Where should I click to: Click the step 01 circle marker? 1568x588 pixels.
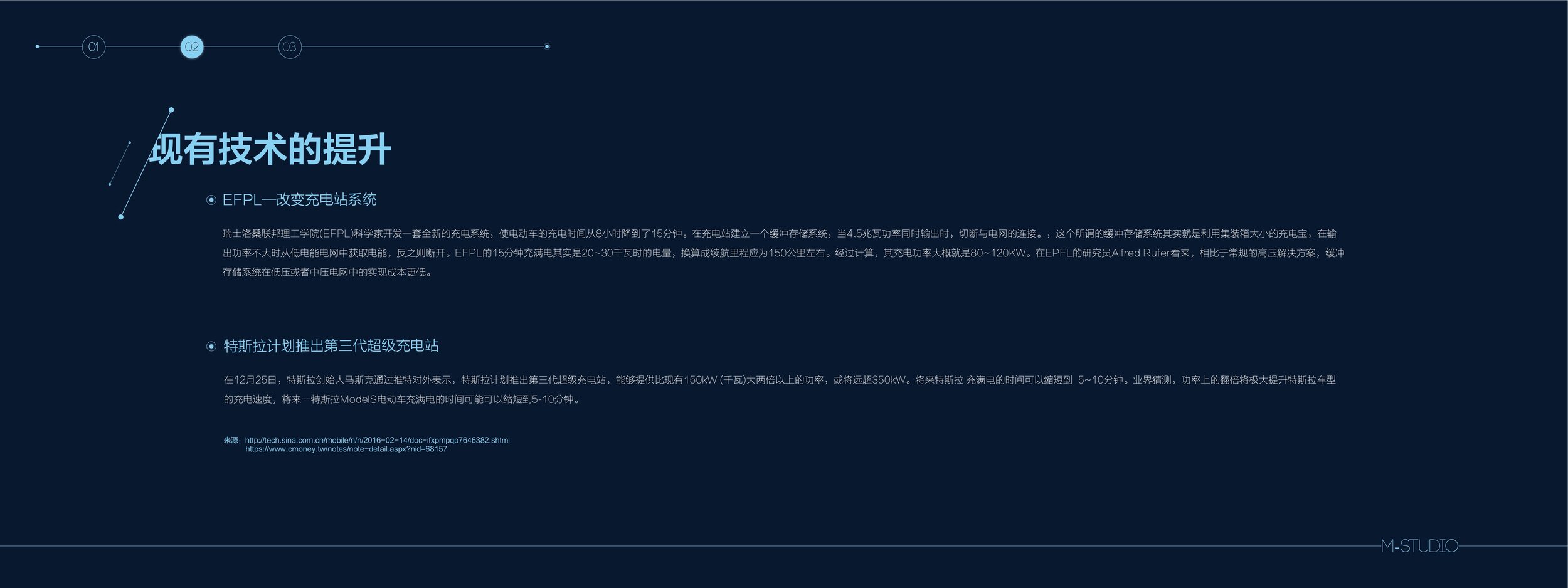coord(93,46)
